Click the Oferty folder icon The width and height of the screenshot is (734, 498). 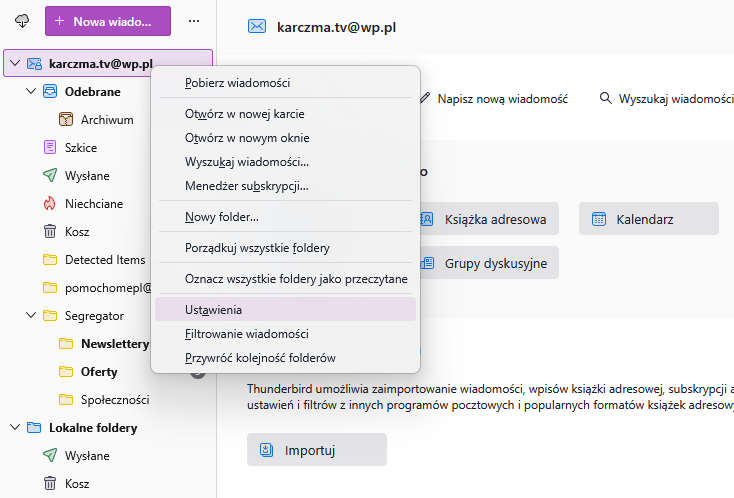coord(66,372)
